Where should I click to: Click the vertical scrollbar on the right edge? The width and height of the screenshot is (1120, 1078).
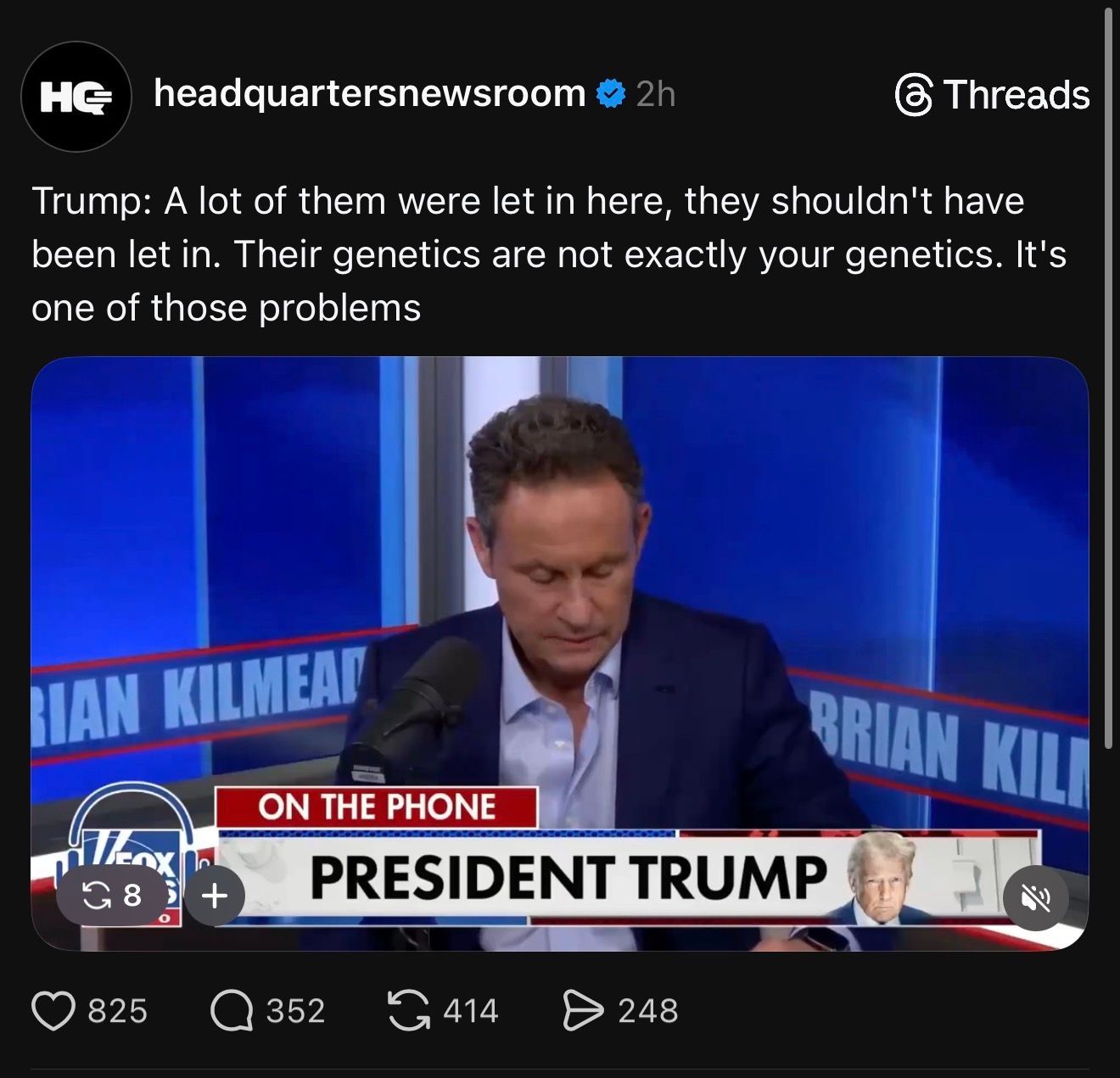click(1108, 382)
